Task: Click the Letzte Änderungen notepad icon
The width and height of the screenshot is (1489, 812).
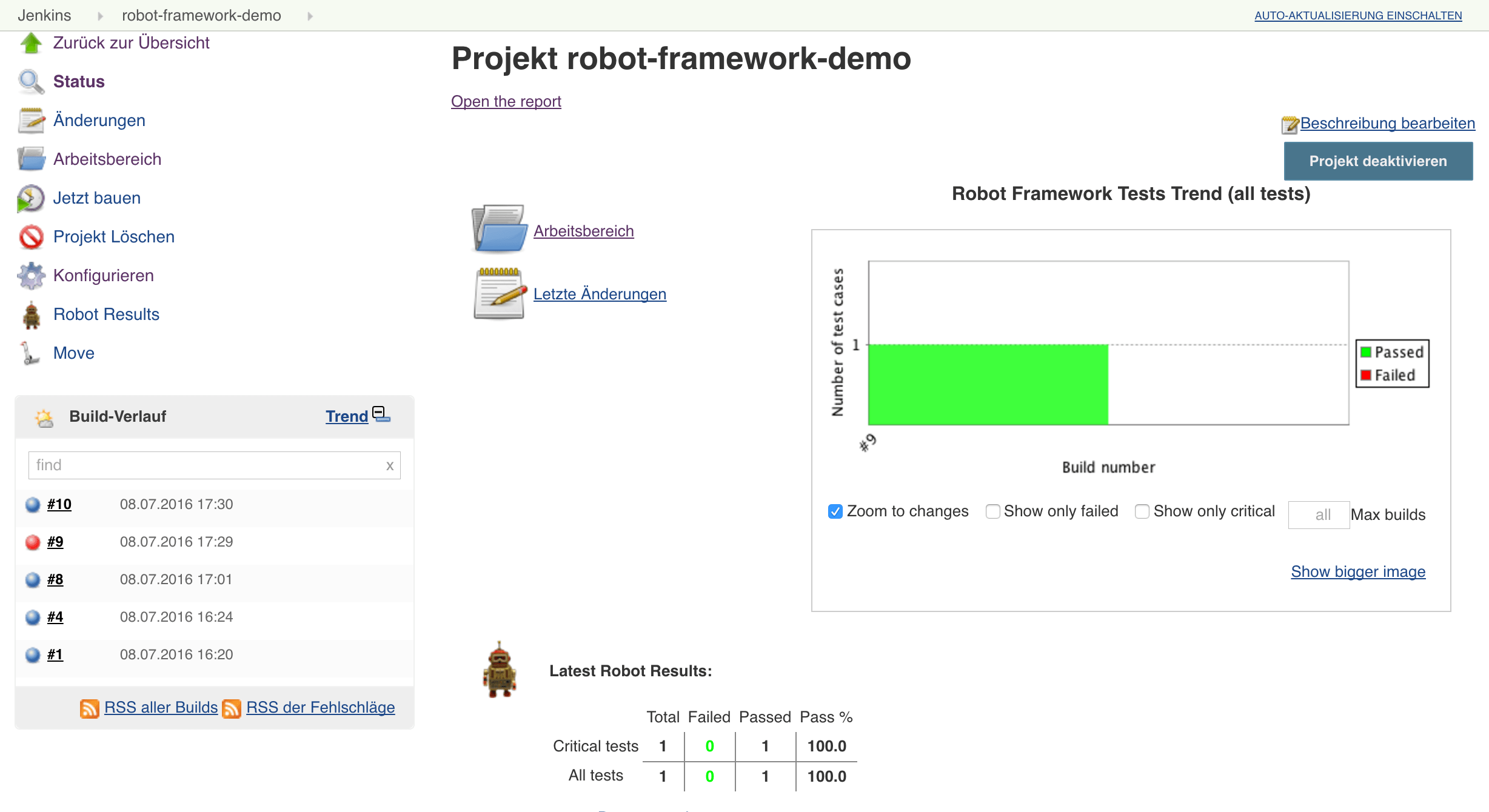Action: [500, 294]
